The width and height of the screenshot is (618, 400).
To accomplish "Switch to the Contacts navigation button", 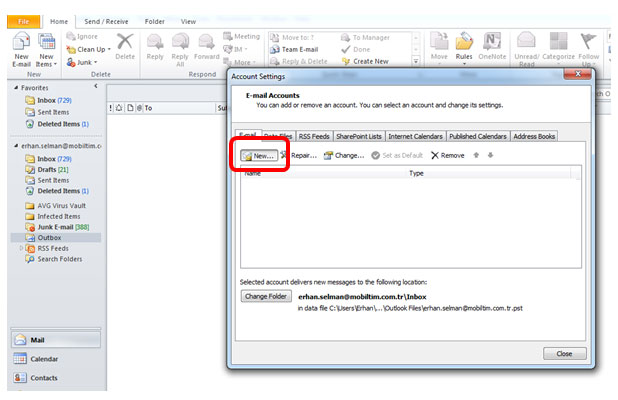I will [56, 378].
